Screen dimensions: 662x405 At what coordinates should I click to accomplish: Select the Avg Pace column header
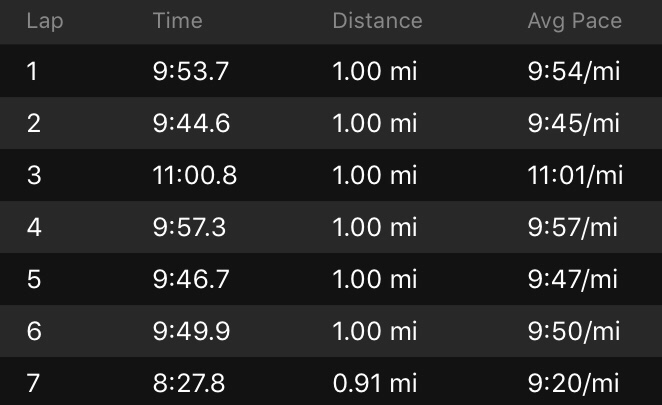click(574, 21)
